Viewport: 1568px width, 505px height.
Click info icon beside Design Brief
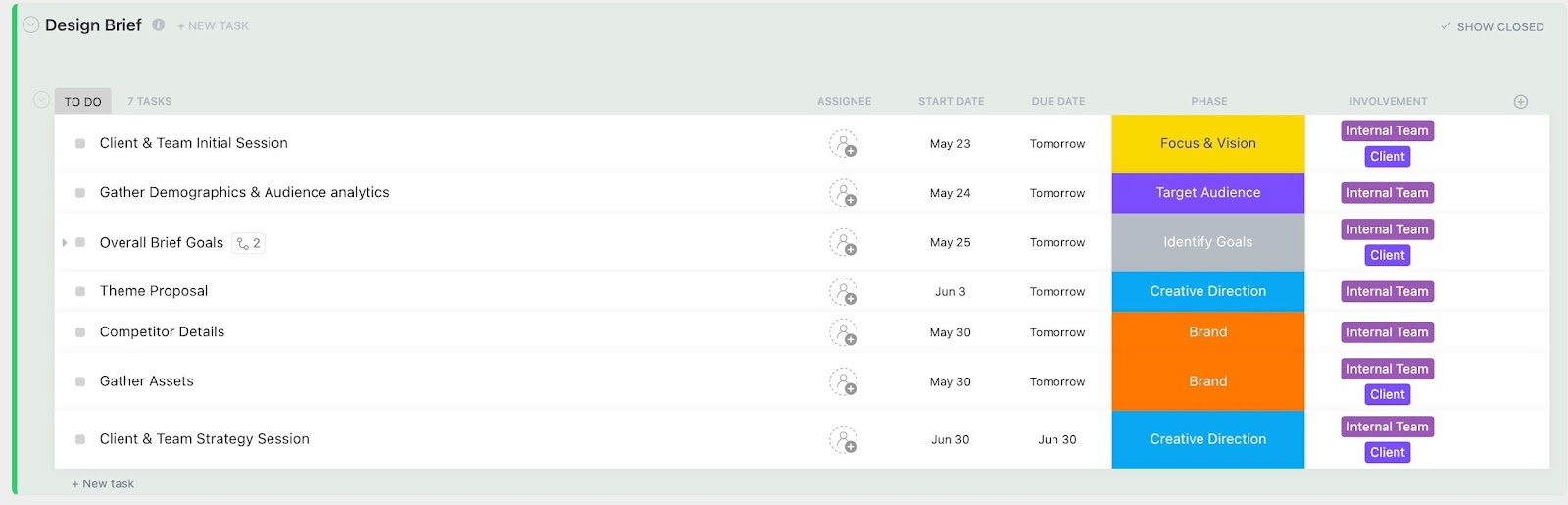pyautogui.click(x=158, y=25)
